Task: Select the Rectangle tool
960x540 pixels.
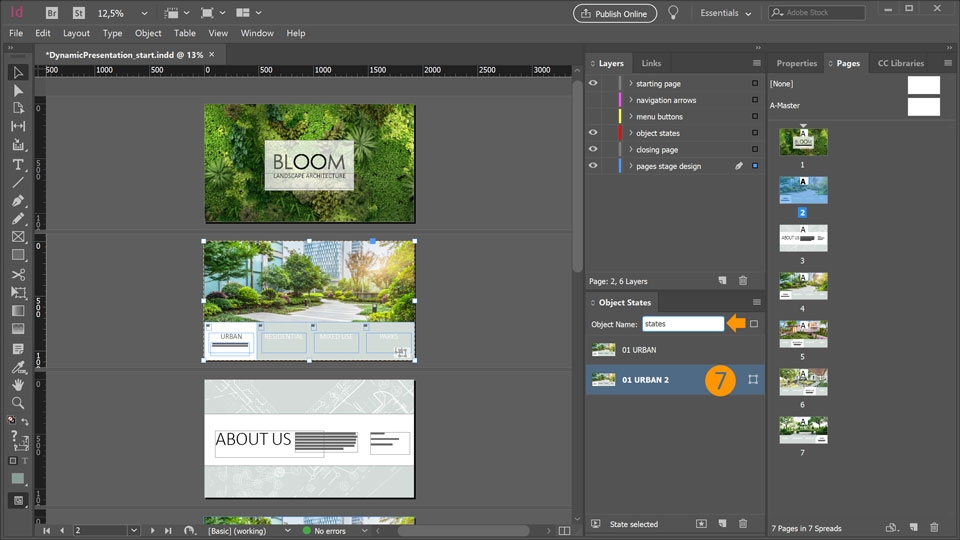Action: [x=18, y=255]
